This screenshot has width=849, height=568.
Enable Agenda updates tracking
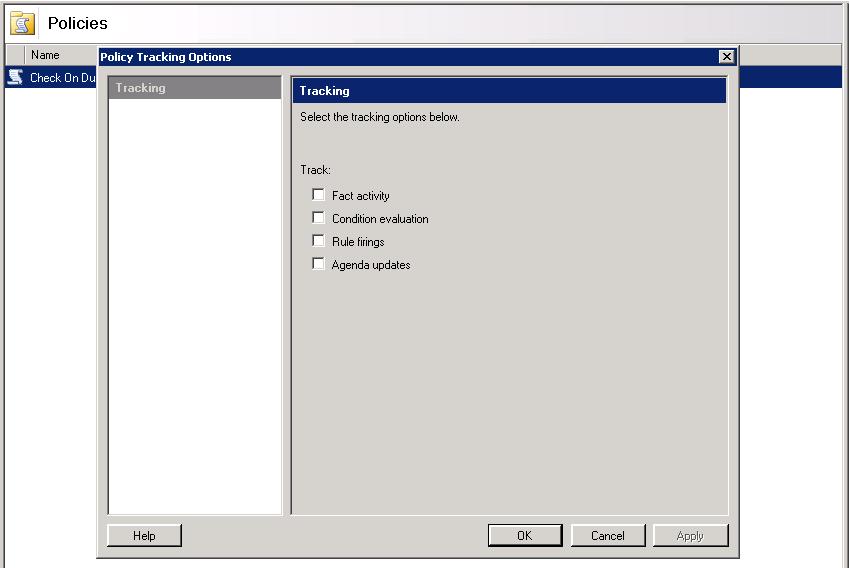click(x=318, y=264)
